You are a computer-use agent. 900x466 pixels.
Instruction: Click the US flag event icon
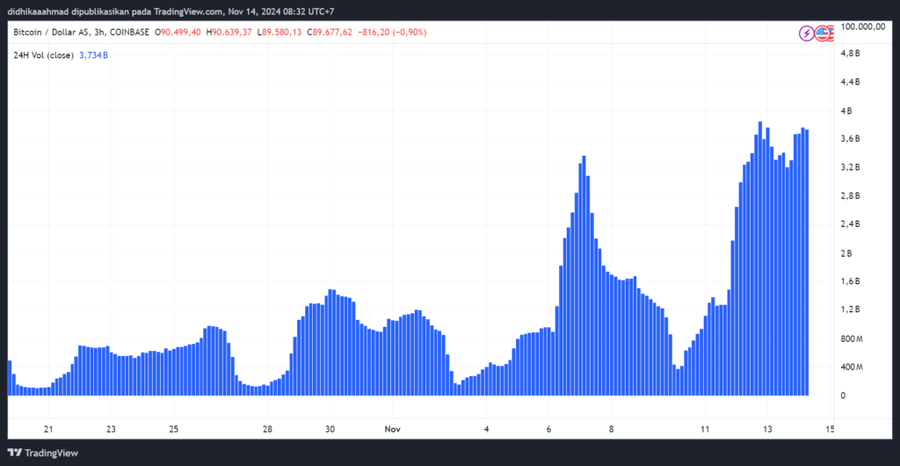click(824, 33)
